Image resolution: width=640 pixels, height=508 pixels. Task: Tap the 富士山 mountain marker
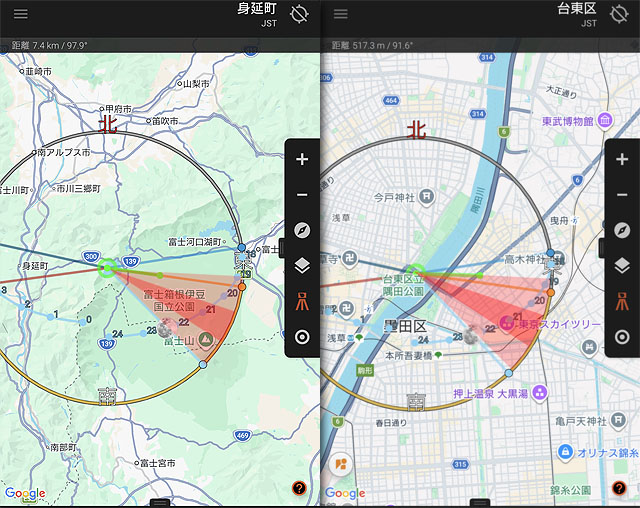click(206, 341)
